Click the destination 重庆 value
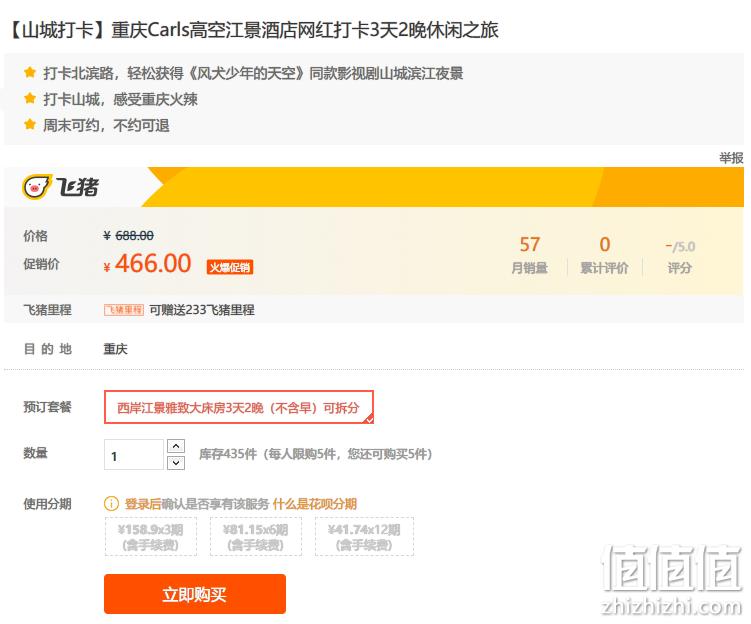 point(115,349)
